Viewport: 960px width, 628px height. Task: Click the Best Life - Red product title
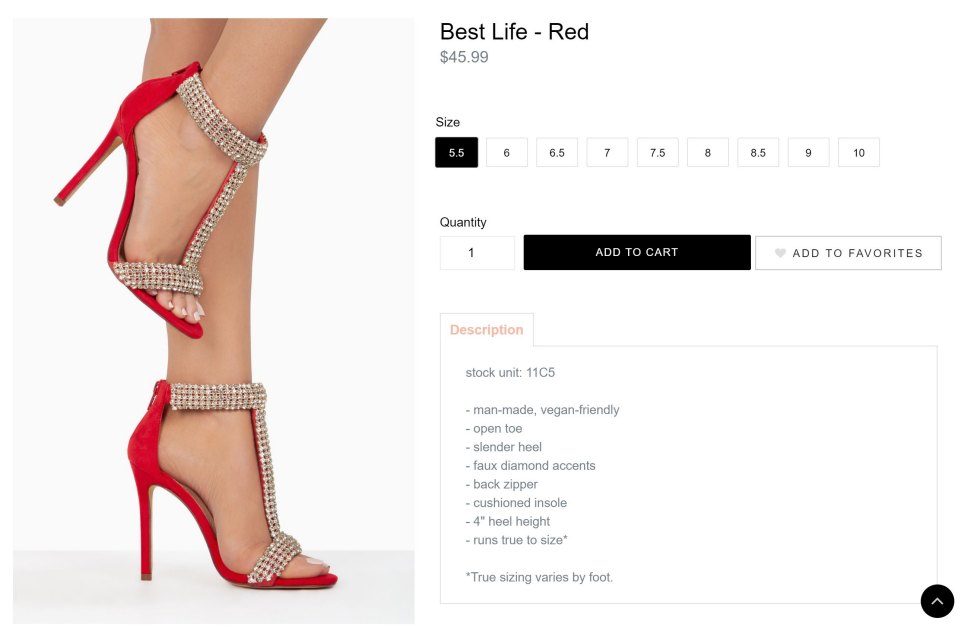coord(514,32)
